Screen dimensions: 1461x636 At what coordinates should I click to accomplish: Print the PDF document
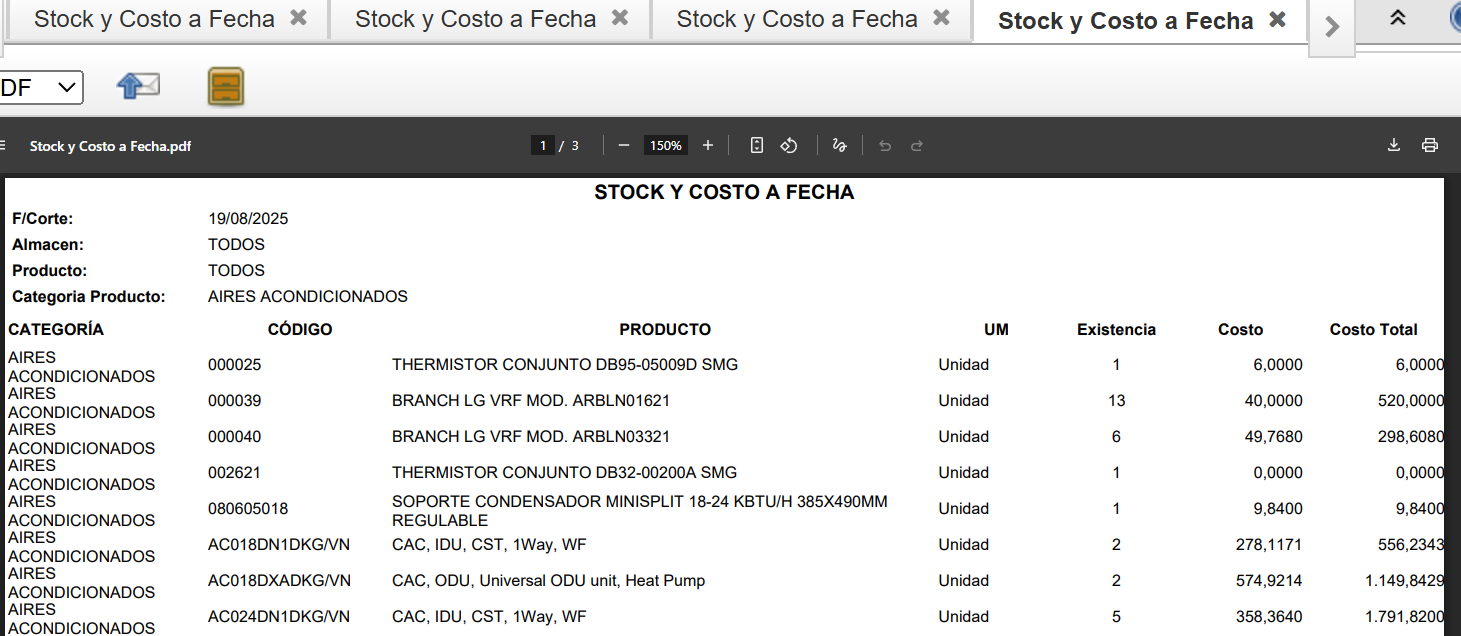click(1430, 146)
